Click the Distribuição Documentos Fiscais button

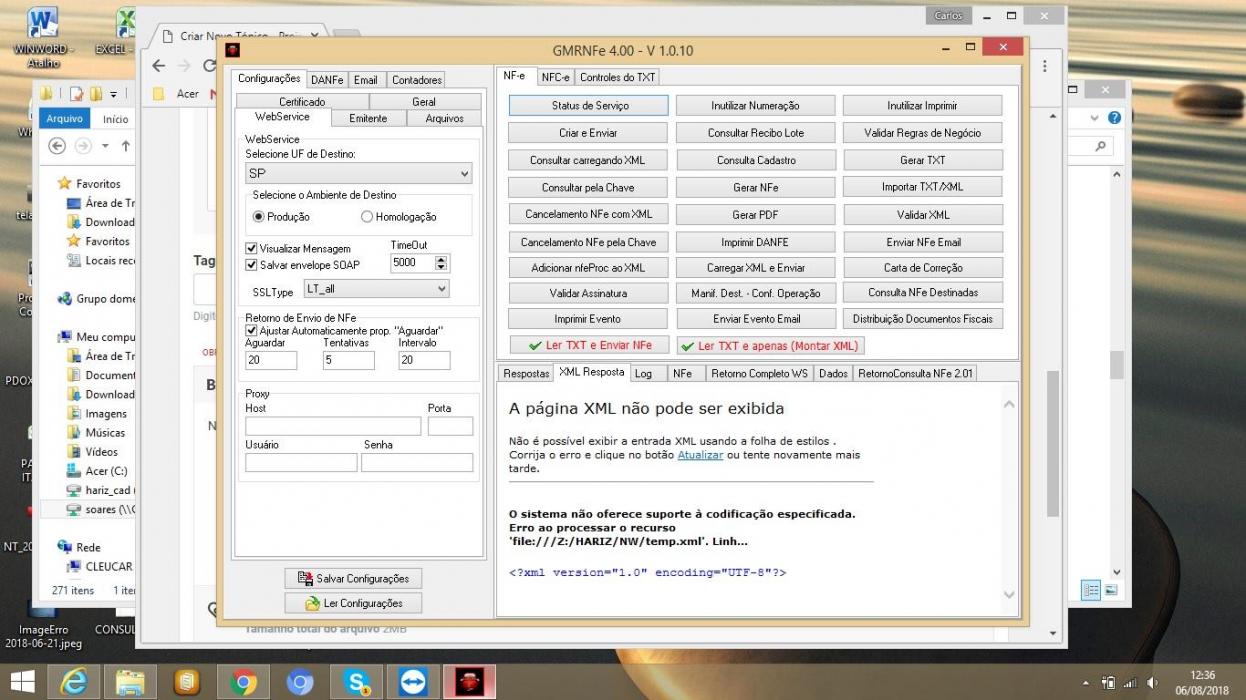tap(923, 318)
